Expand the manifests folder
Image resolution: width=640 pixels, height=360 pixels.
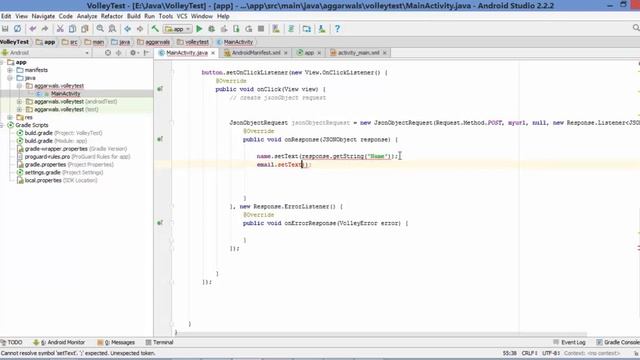tap(10, 70)
